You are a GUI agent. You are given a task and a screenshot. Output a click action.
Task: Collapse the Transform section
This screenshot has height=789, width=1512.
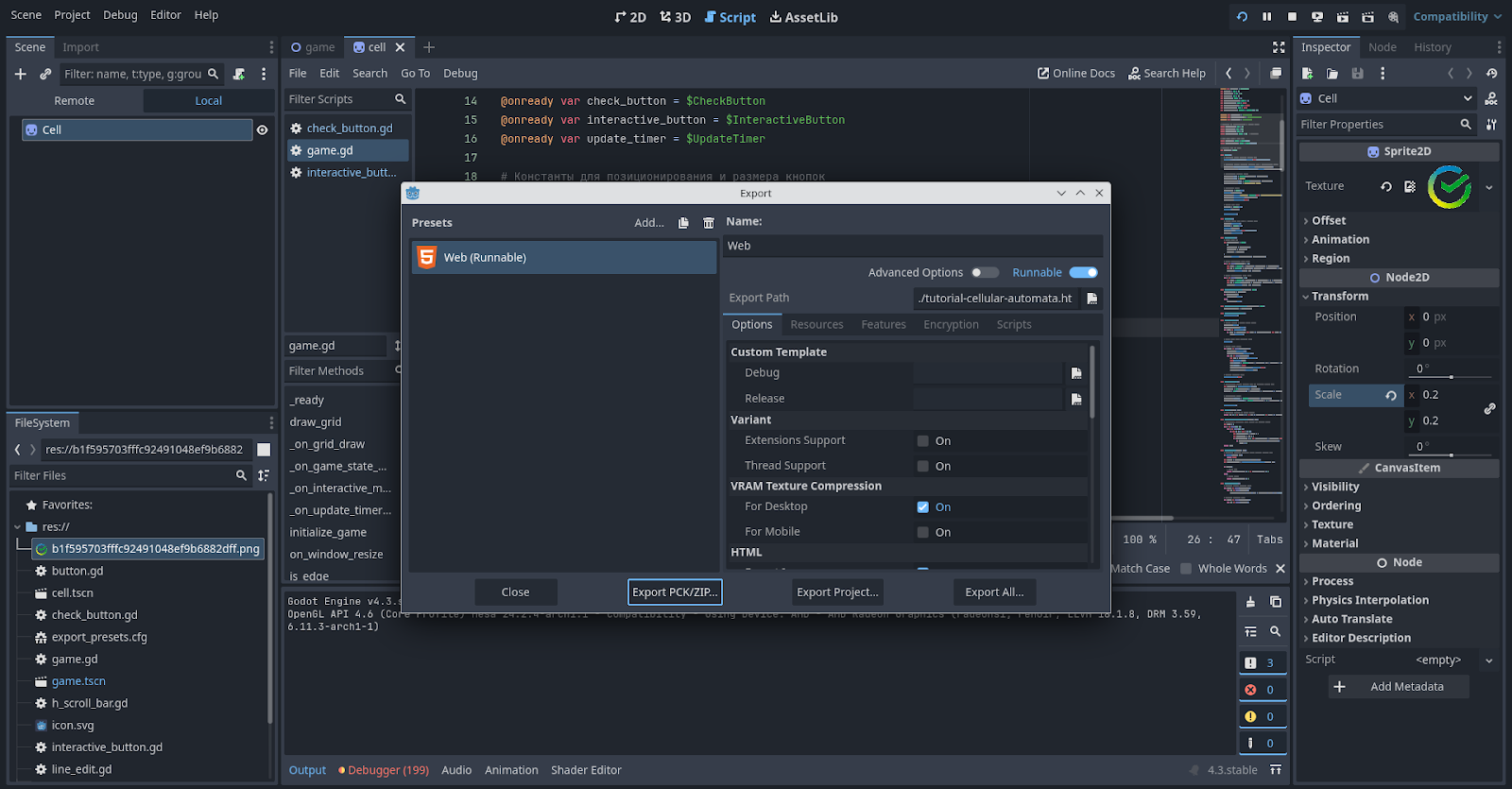1339,297
